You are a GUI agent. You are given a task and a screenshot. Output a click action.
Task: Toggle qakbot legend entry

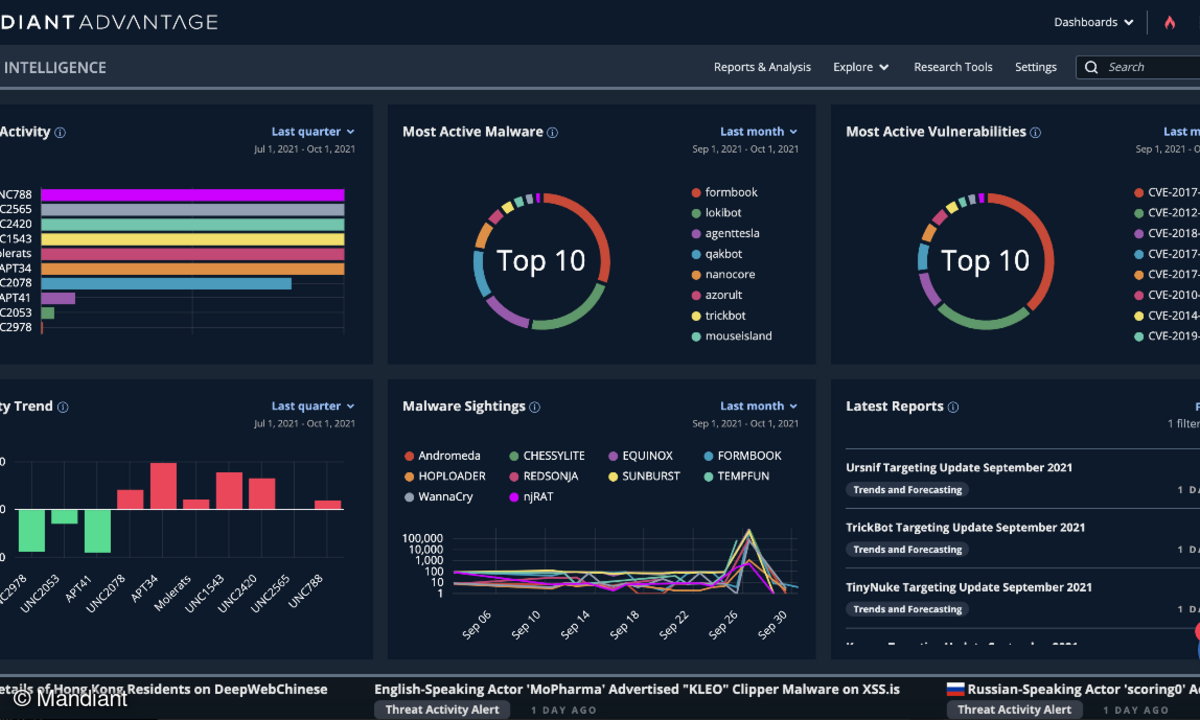[x=717, y=254]
